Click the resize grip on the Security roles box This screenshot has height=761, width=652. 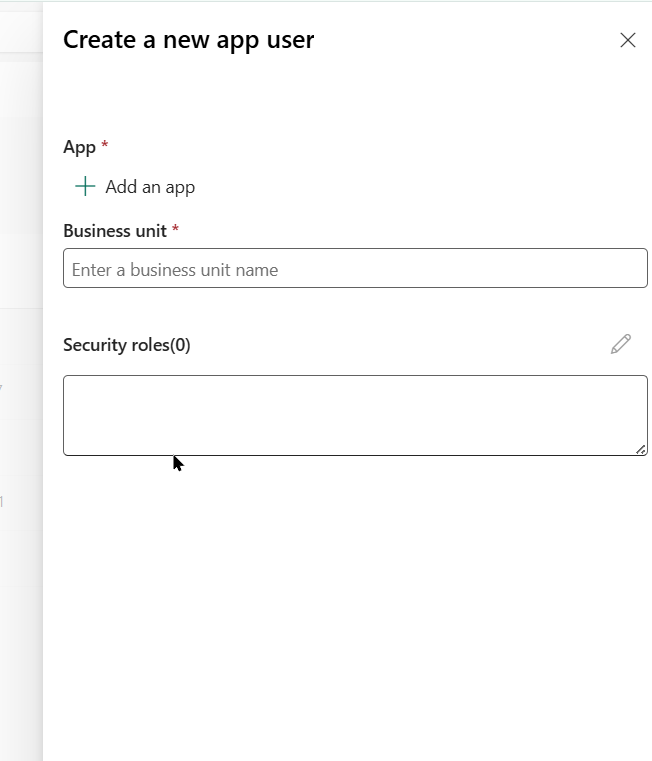[641, 449]
